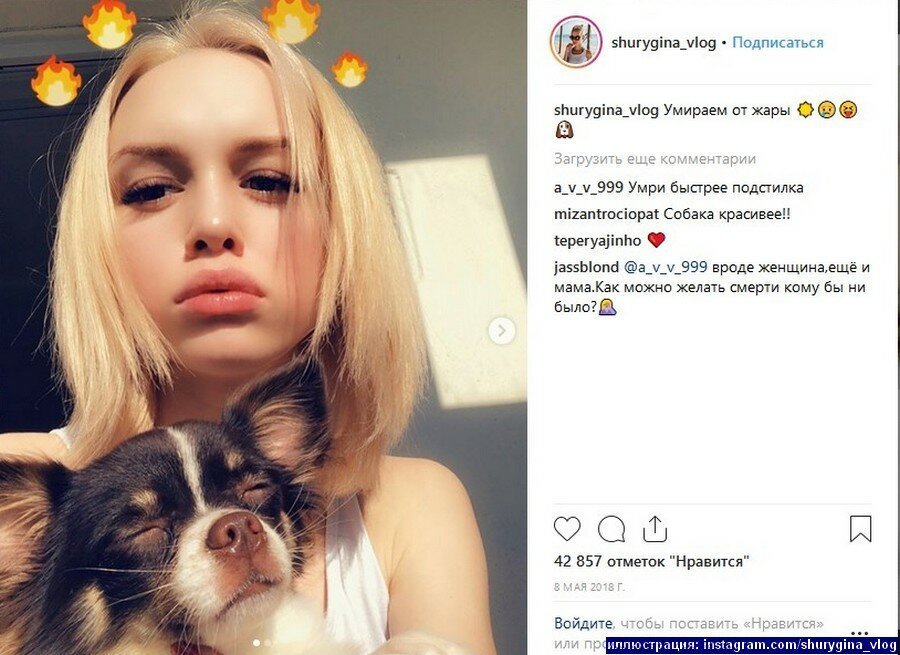The width and height of the screenshot is (900, 655).
Task: Click the Войдите login link
Action: pos(583,623)
